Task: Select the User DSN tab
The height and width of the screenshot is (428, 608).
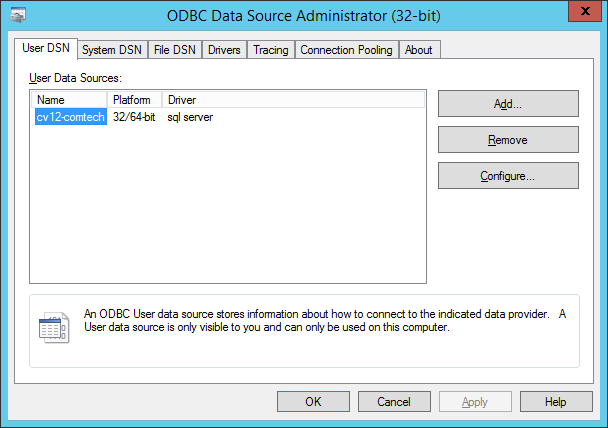Action: [x=46, y=48]
